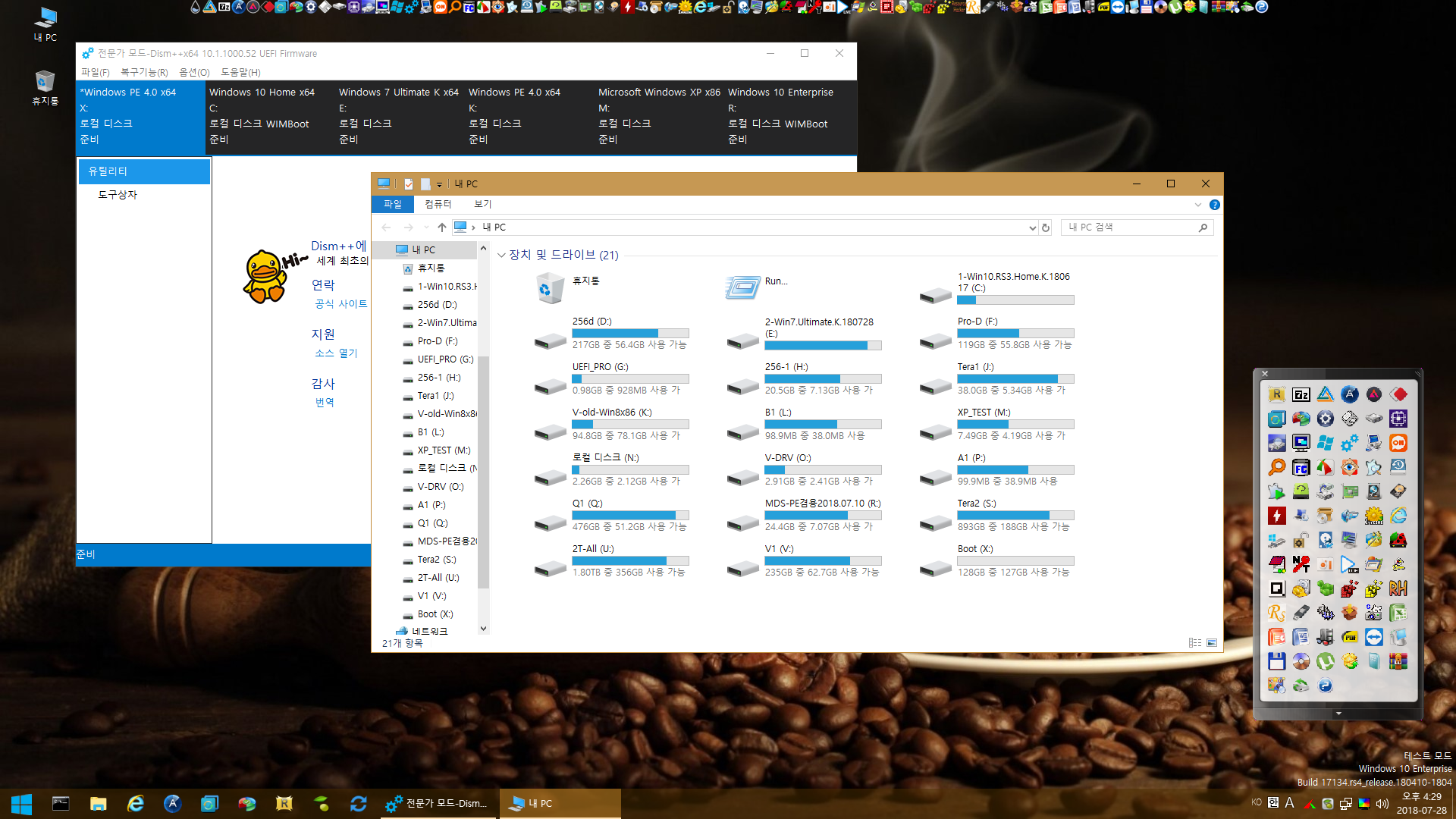Image resolution: width=1456 pixels, height=819 pixels.
Task: Click the 번역 link in Dism++
Action: (x=325, y=403)
